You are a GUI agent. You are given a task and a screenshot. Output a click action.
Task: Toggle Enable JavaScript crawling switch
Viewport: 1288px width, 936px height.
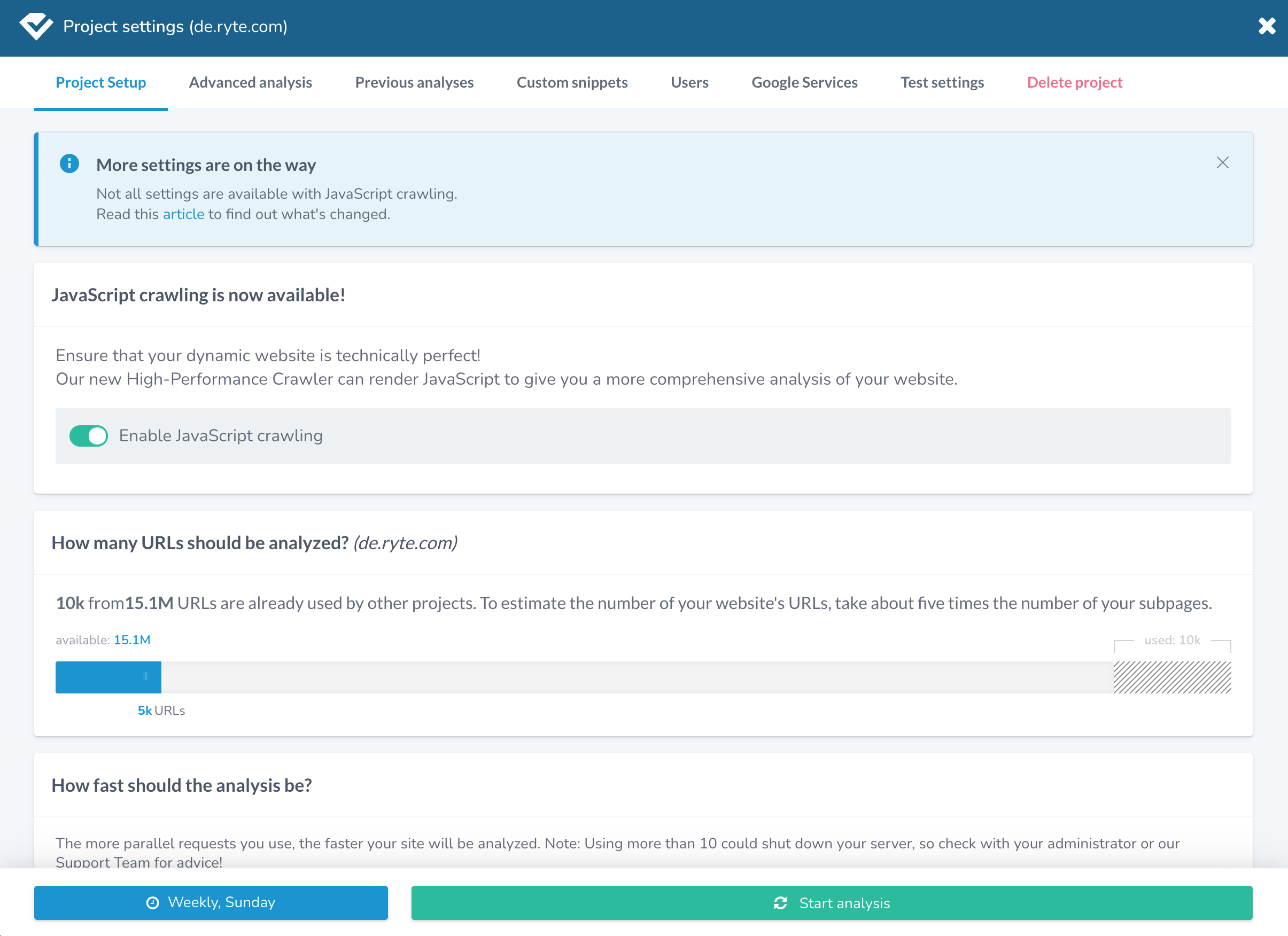coord(89,436)
